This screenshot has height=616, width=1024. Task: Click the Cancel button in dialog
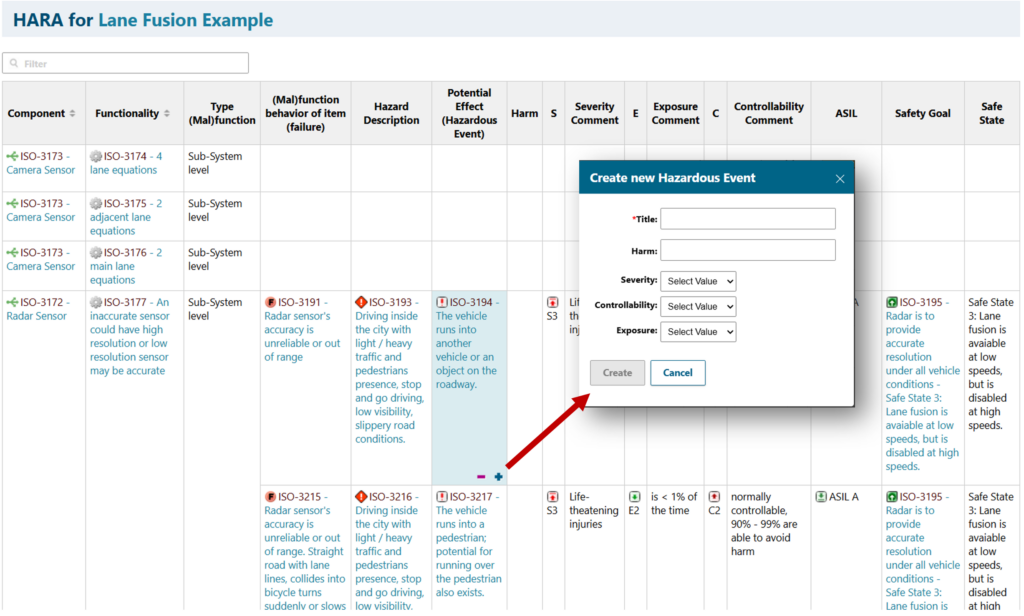click(x=678, y=373)
